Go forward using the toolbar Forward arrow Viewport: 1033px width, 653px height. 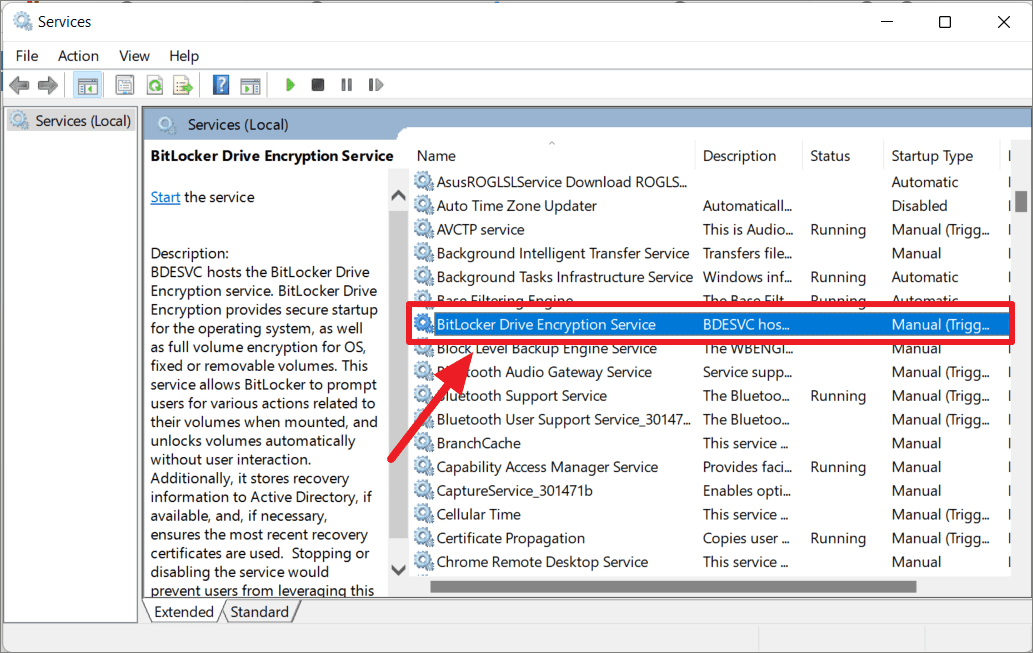click(47, 85)
